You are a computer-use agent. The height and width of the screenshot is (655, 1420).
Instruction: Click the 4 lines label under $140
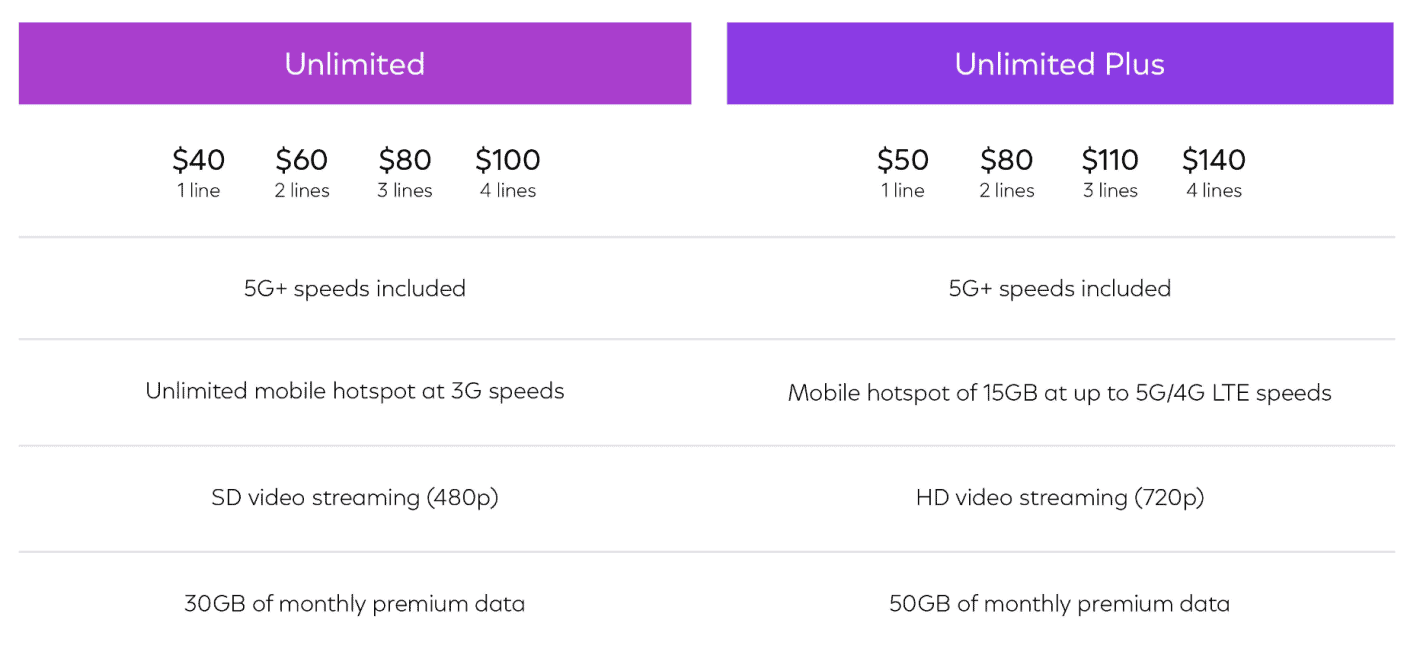coord(1214,191)
